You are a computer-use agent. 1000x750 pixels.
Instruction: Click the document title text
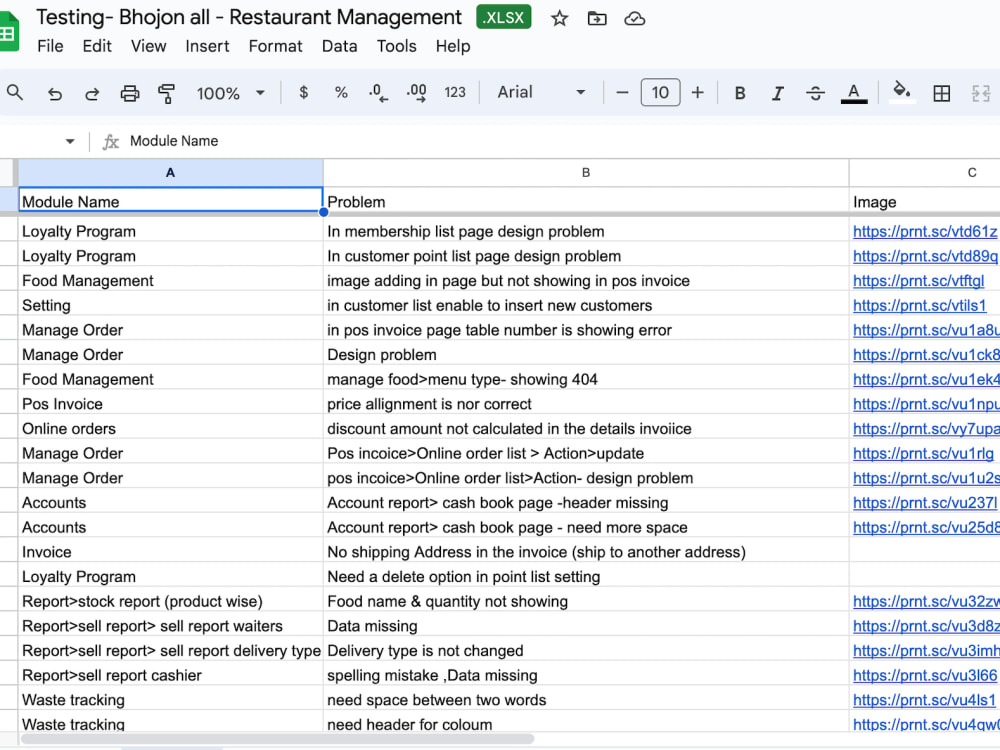point(249,17)
